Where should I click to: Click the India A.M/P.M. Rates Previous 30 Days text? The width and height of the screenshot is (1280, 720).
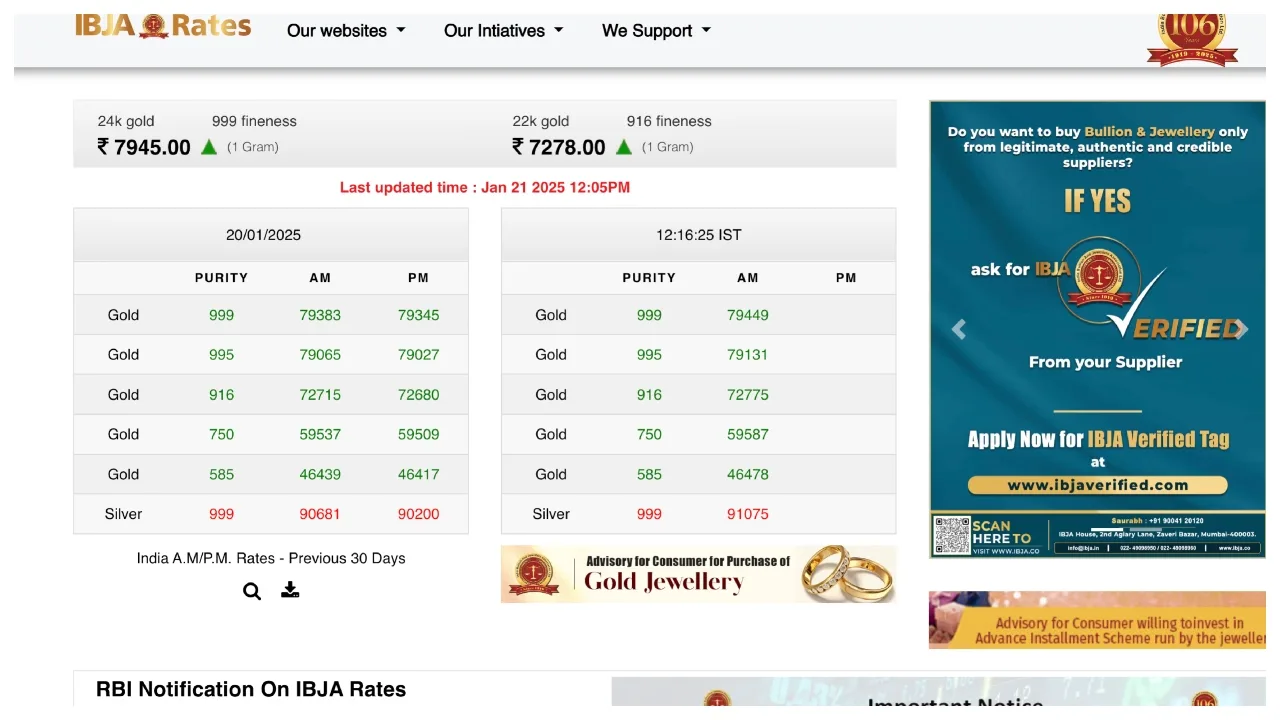coord(271,558)
